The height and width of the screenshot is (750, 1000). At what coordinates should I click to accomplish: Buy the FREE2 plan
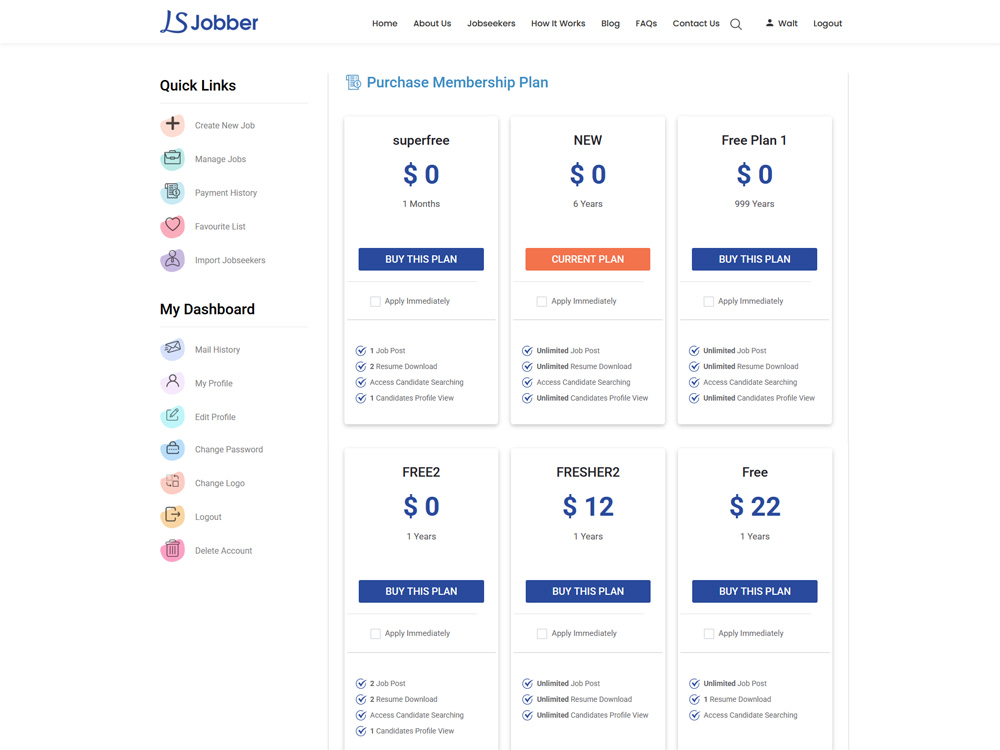point(421,591)
